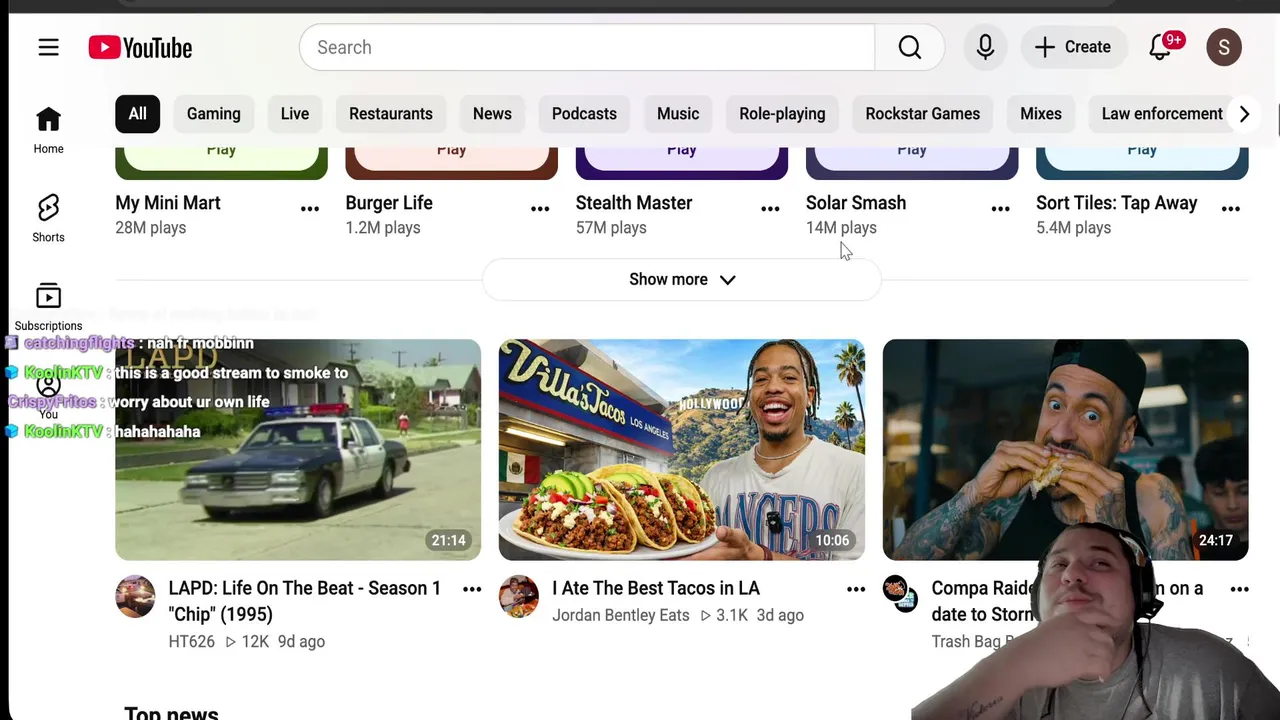
Task: Click the "14M plays" text
Action: pyautogui.click(x=841, y=228)
